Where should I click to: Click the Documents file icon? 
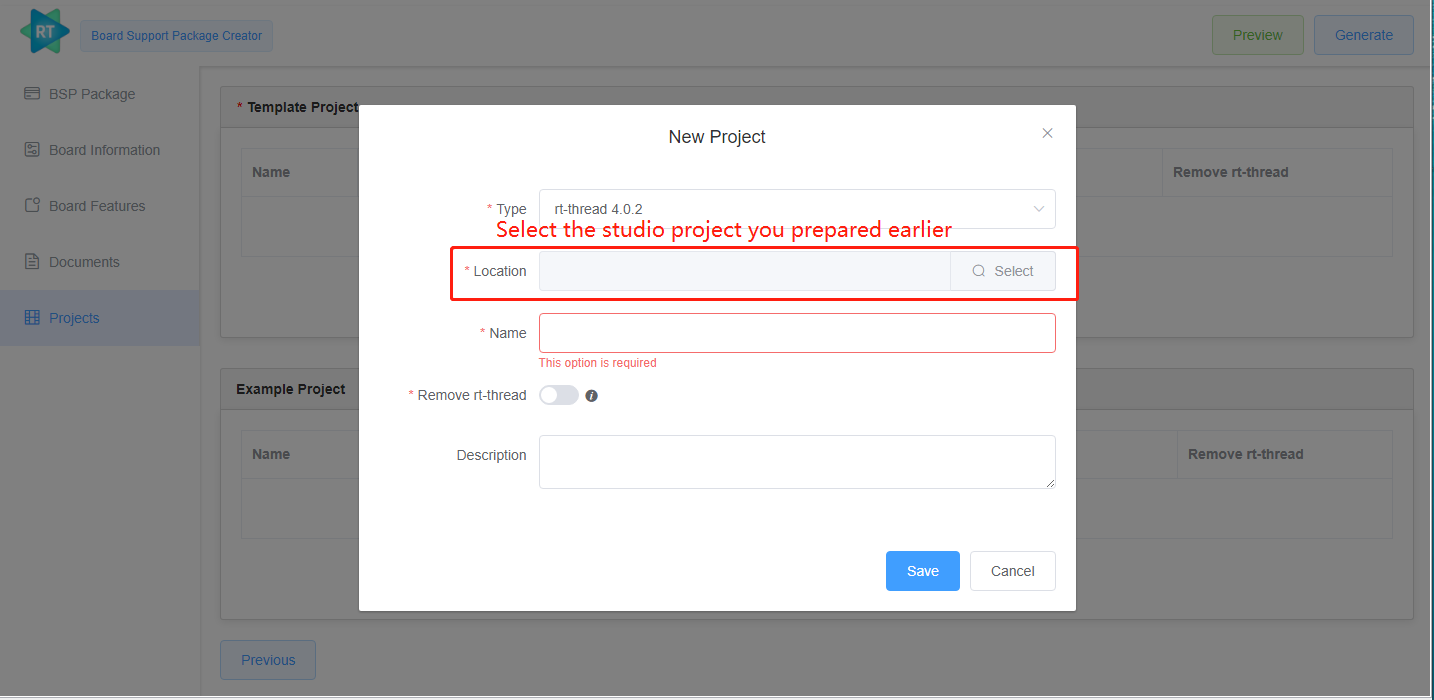tap(31, 261)
